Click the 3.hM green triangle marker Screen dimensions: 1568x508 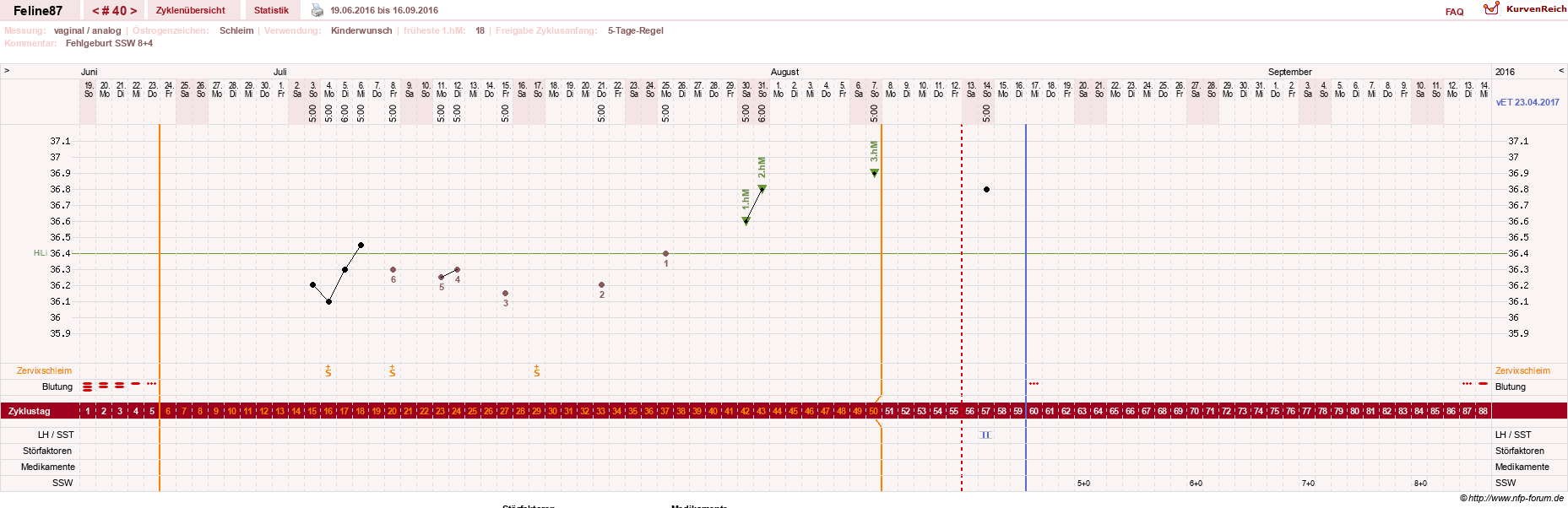click(x=874, y=173)
